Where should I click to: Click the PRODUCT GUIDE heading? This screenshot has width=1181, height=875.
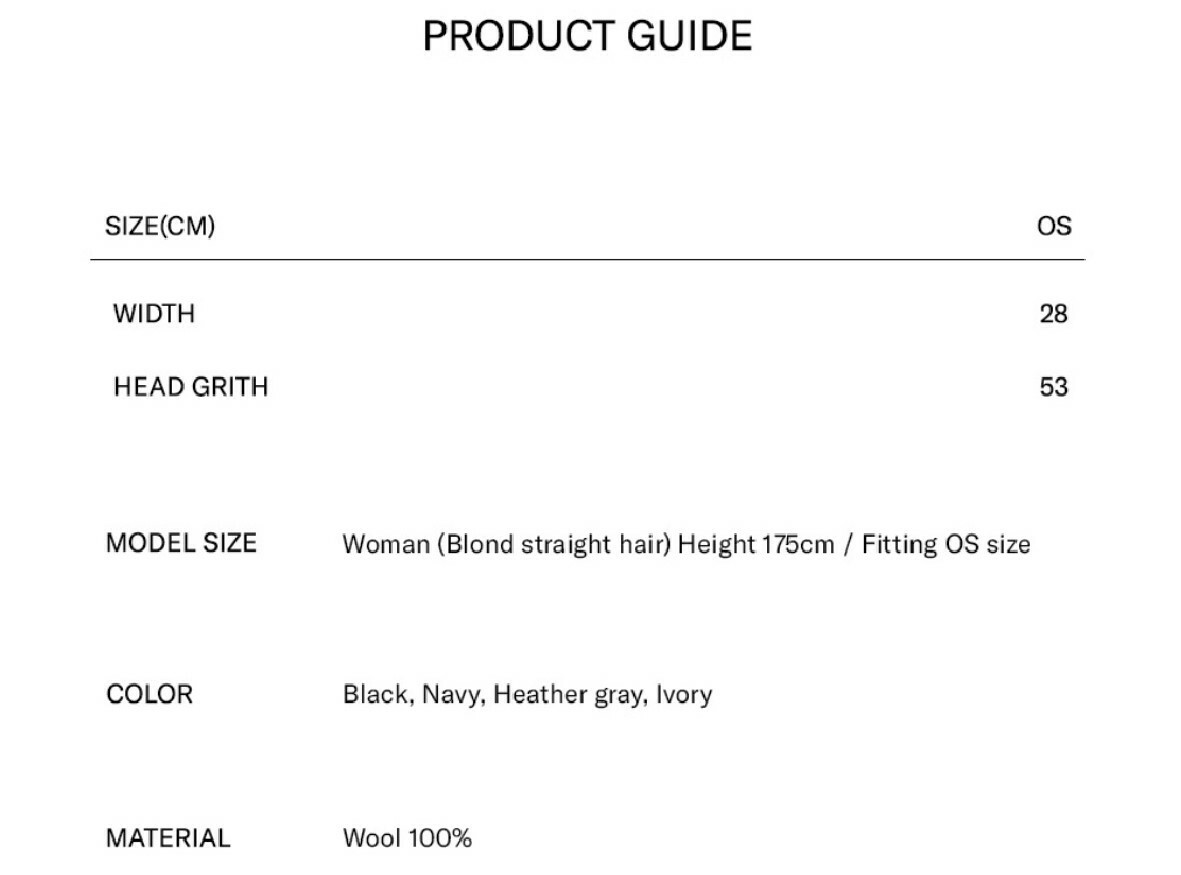pos(587,37)
